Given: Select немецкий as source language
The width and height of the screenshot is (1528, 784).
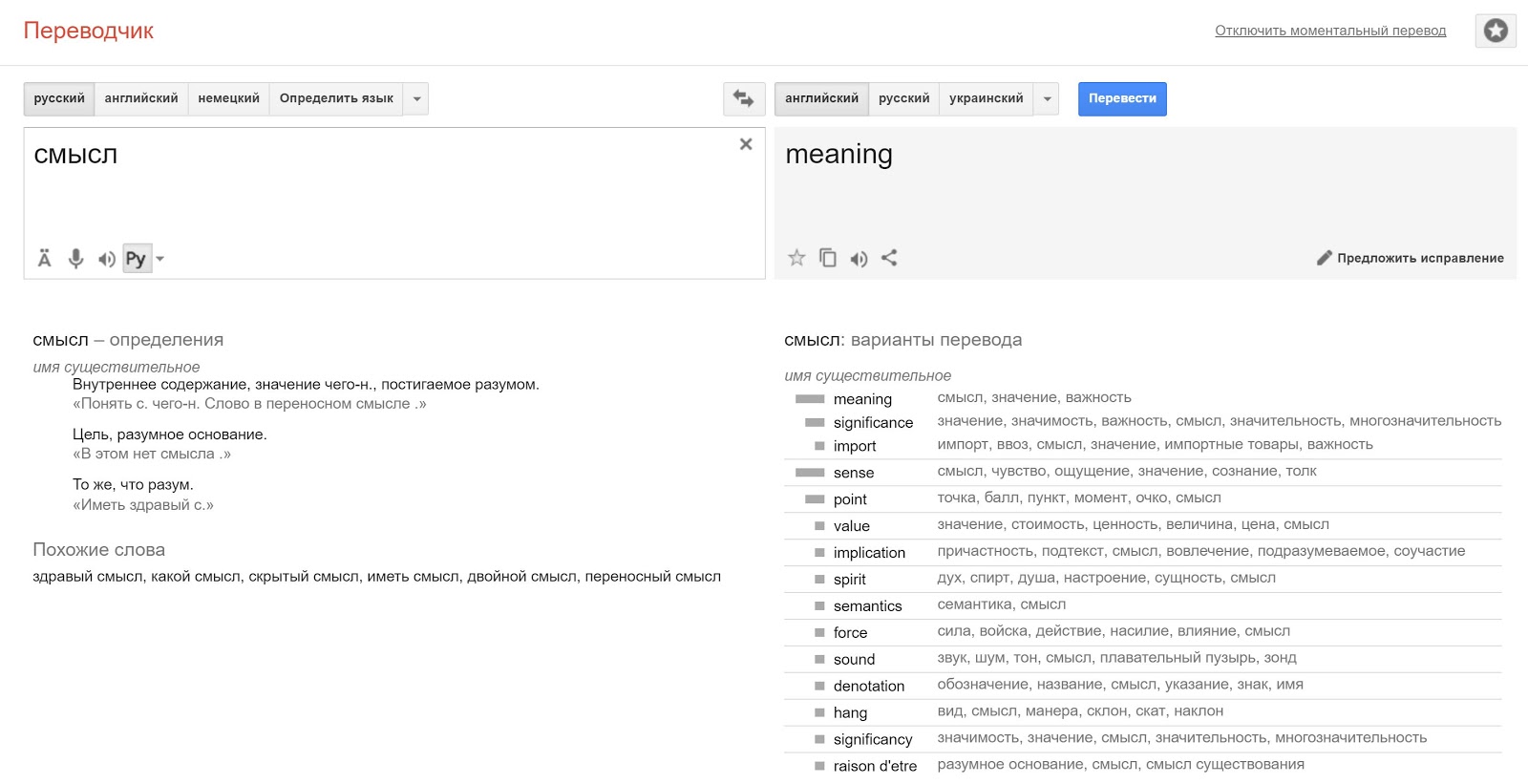Looking at the screenshot, I should 228,98.
